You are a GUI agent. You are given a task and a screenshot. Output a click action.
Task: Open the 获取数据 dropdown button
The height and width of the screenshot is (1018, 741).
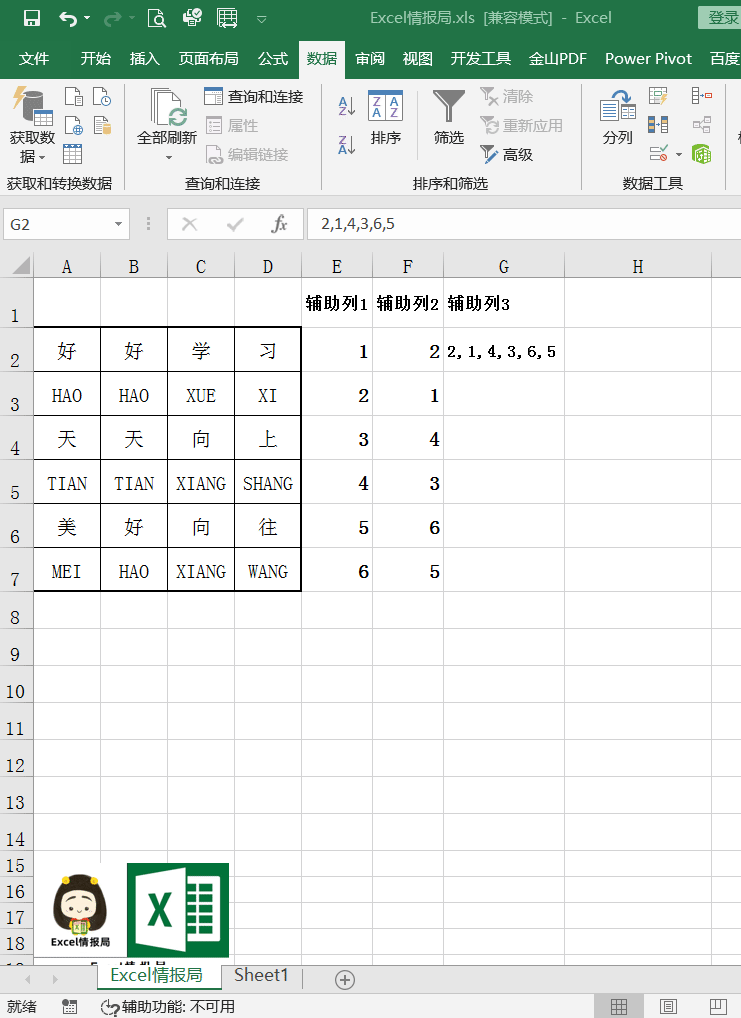(x=32, y=125)
